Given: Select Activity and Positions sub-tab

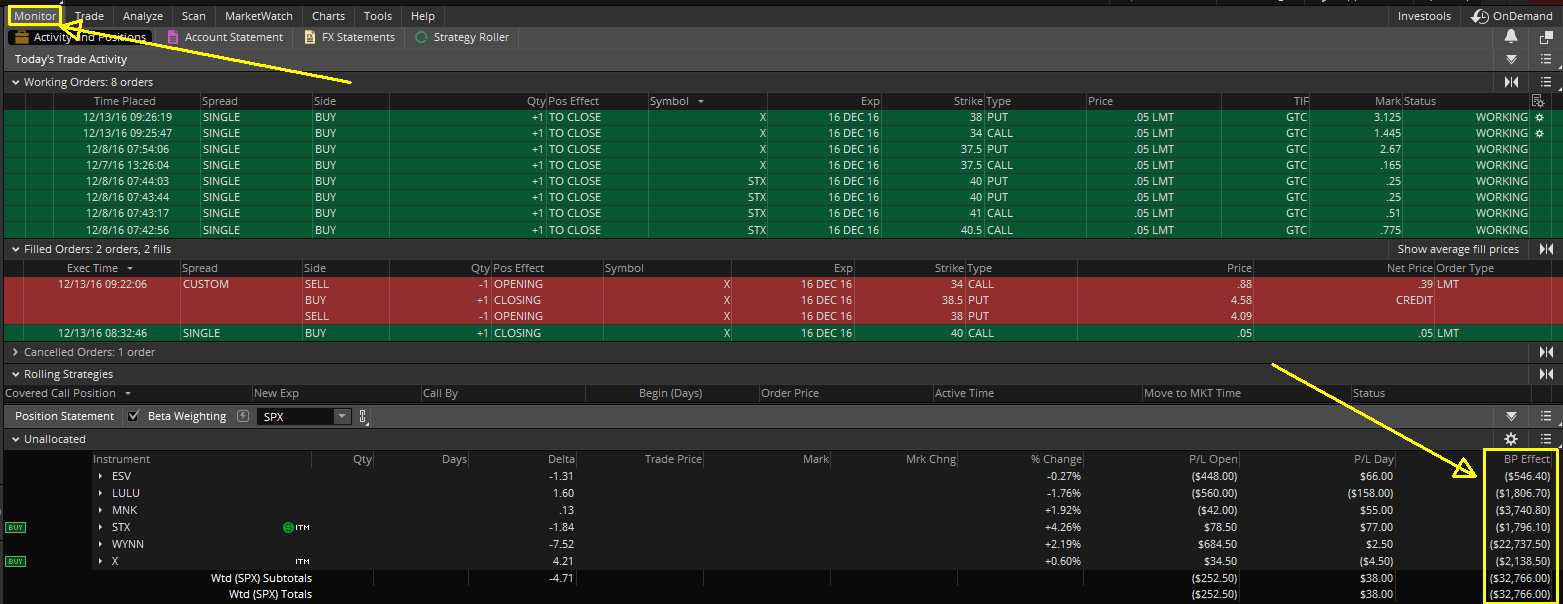Looking at the screenshot, I should (80, 37).
